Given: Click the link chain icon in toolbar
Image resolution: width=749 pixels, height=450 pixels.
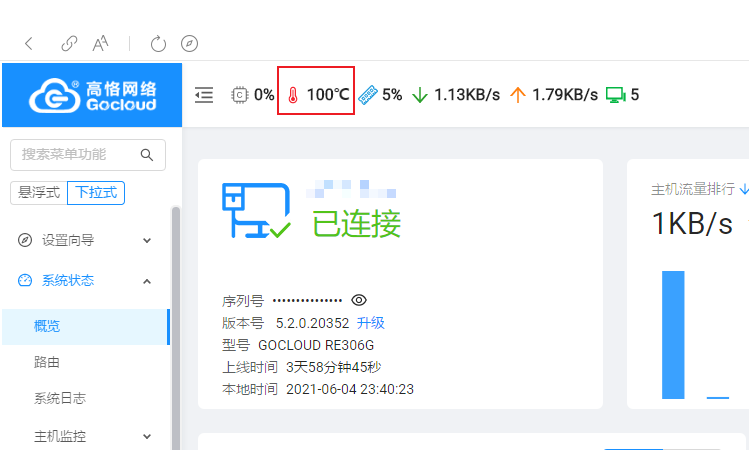Looking at the screenshot, I should [x=69, y=44].
